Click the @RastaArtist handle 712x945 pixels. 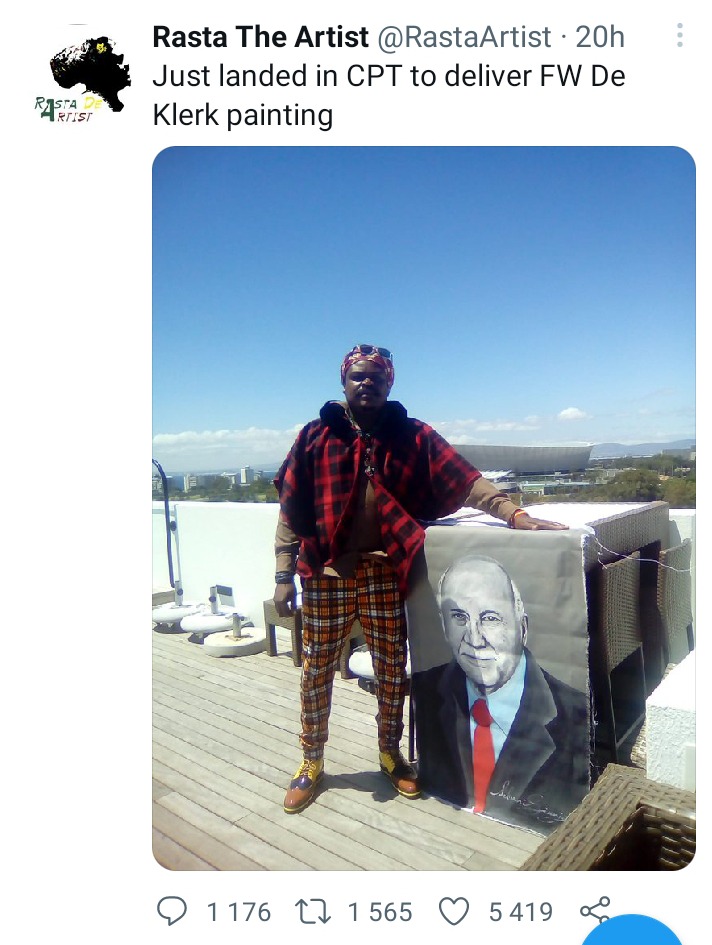tap(464, 37)
